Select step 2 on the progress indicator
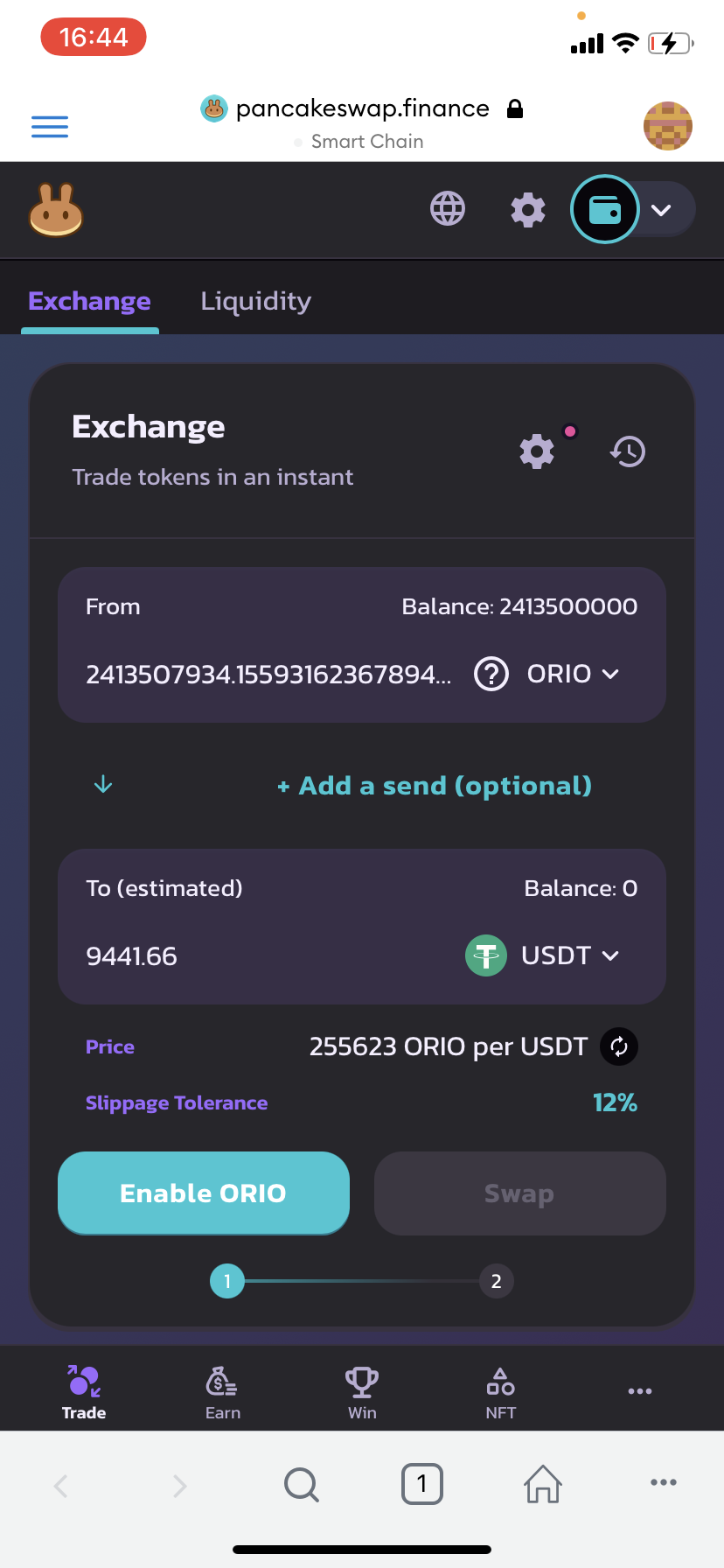Screen dimensions: 724x1568 coord(497,1282)
